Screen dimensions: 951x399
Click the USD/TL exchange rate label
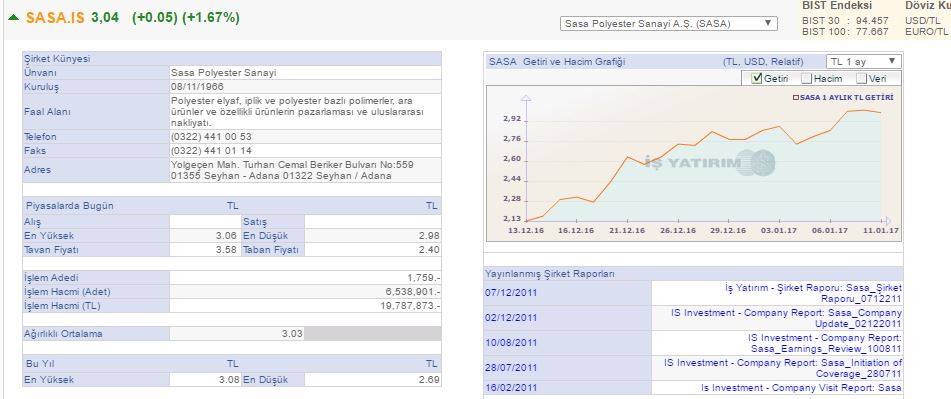point(922,21)
